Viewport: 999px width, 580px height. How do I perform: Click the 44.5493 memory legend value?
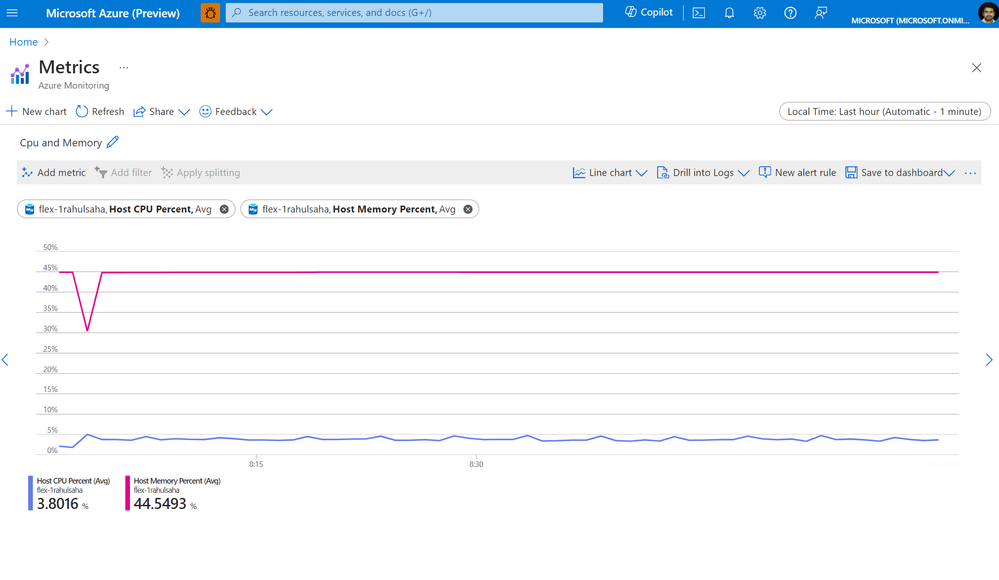point(160,504)
